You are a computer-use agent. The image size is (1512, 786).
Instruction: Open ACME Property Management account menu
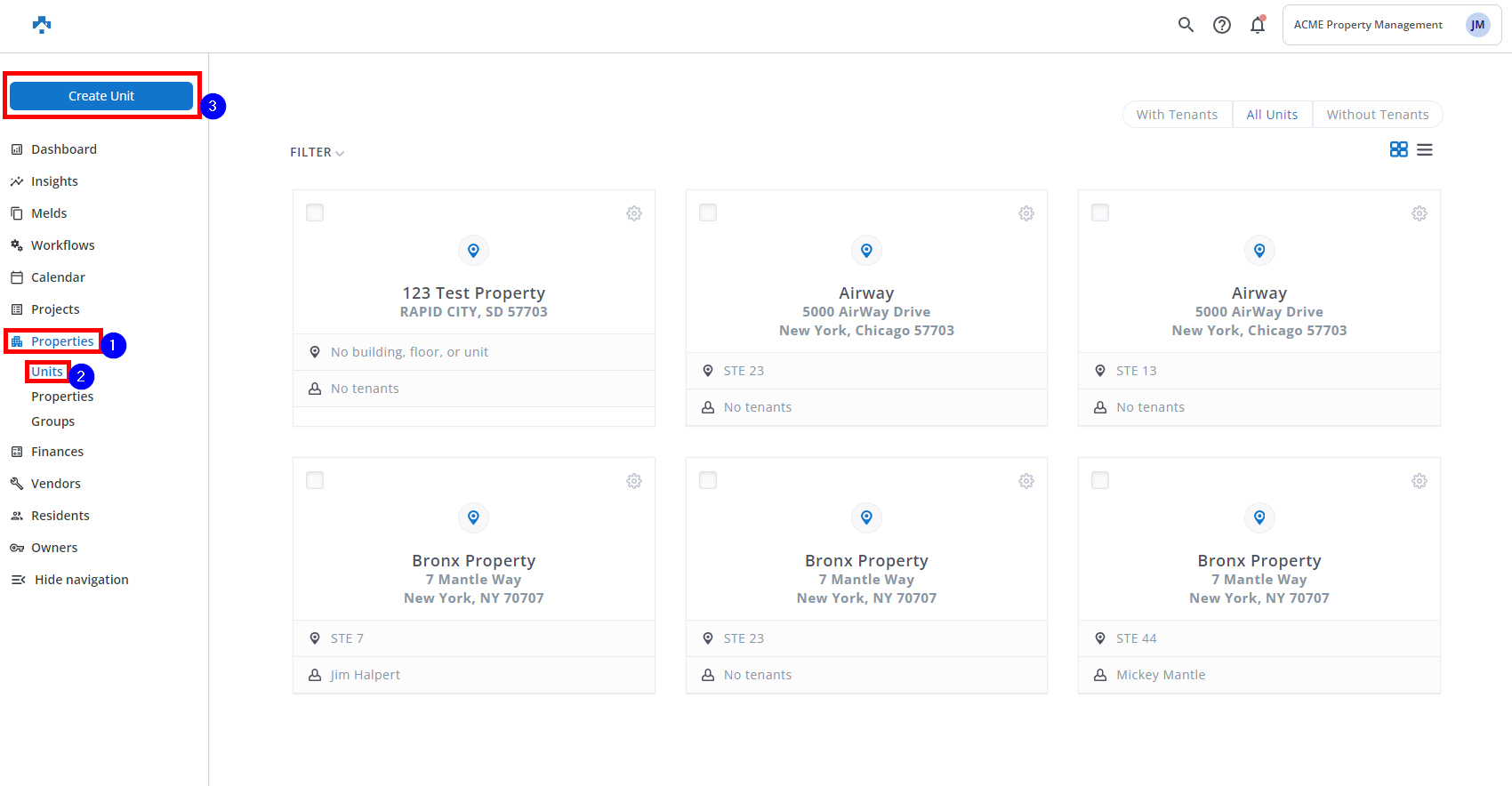[x=1391, y=25]
